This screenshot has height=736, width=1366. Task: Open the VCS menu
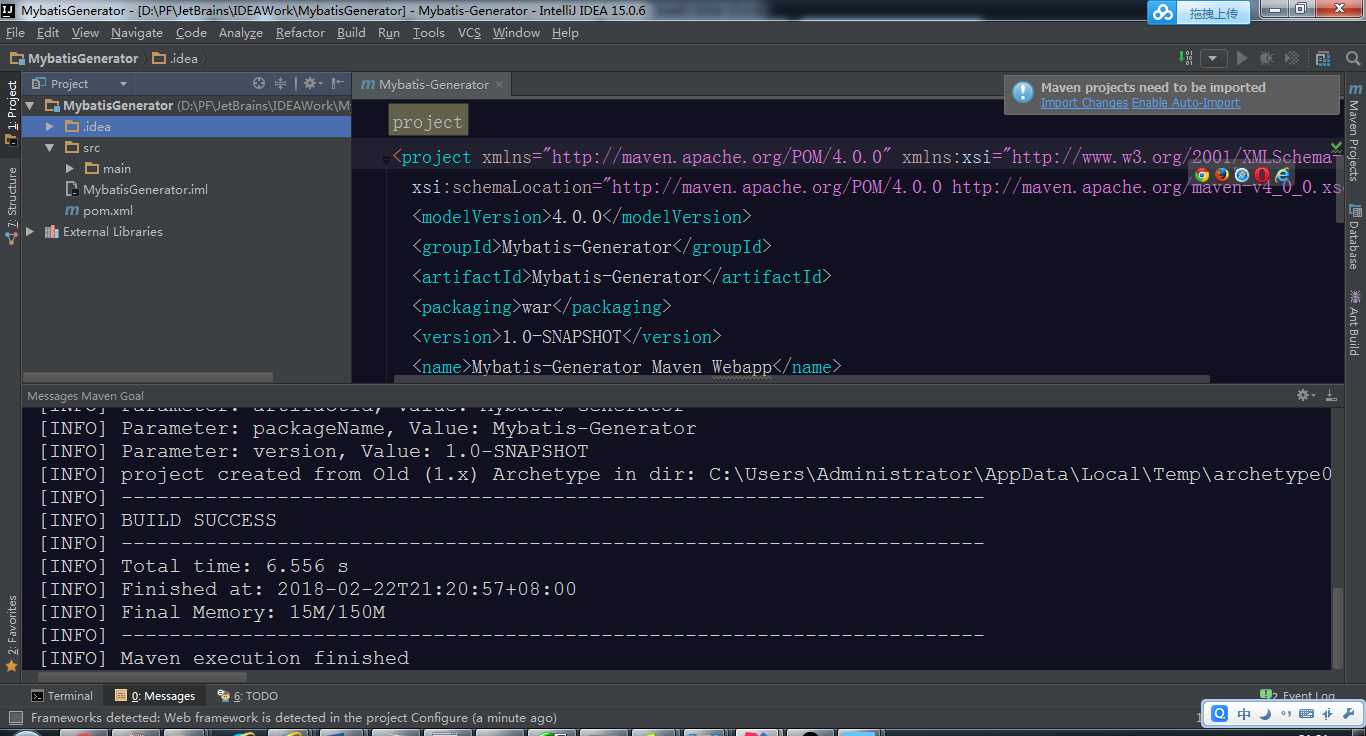click(469, 32)
